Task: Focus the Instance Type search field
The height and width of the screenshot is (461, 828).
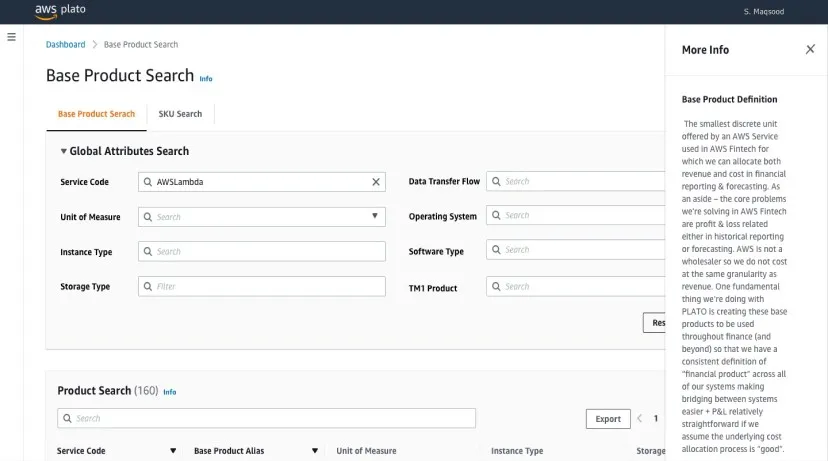Action: click(x=262, y=251)
